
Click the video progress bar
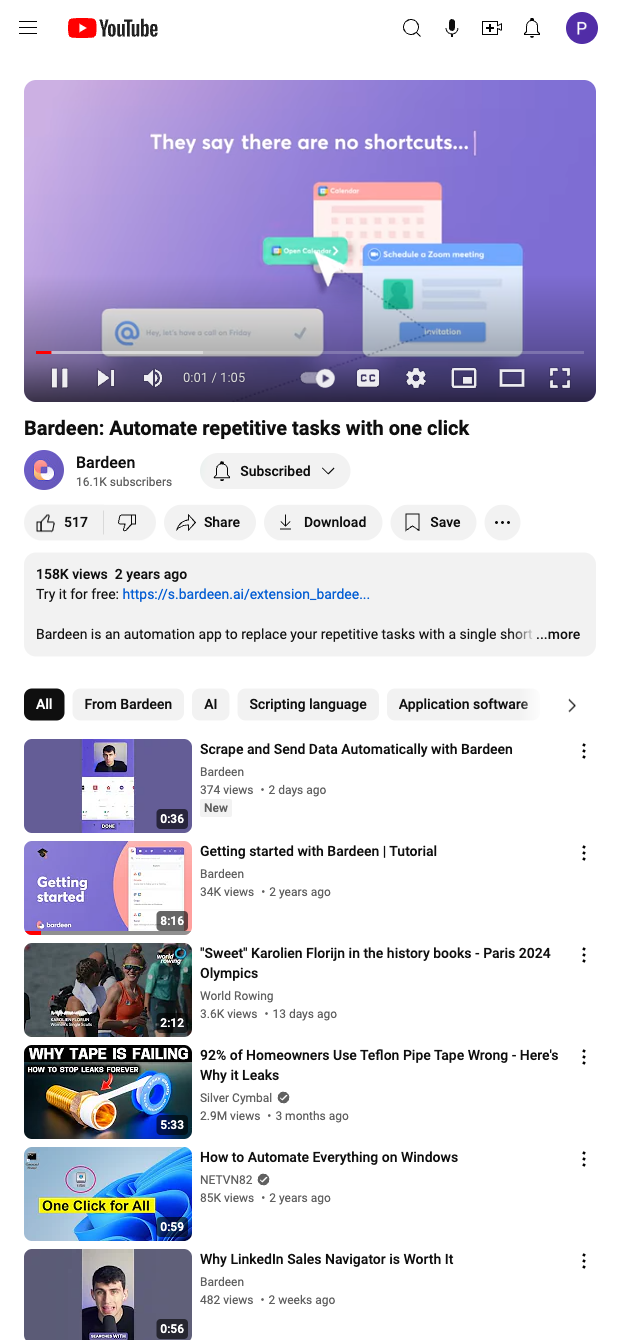(x=310, y=352)
